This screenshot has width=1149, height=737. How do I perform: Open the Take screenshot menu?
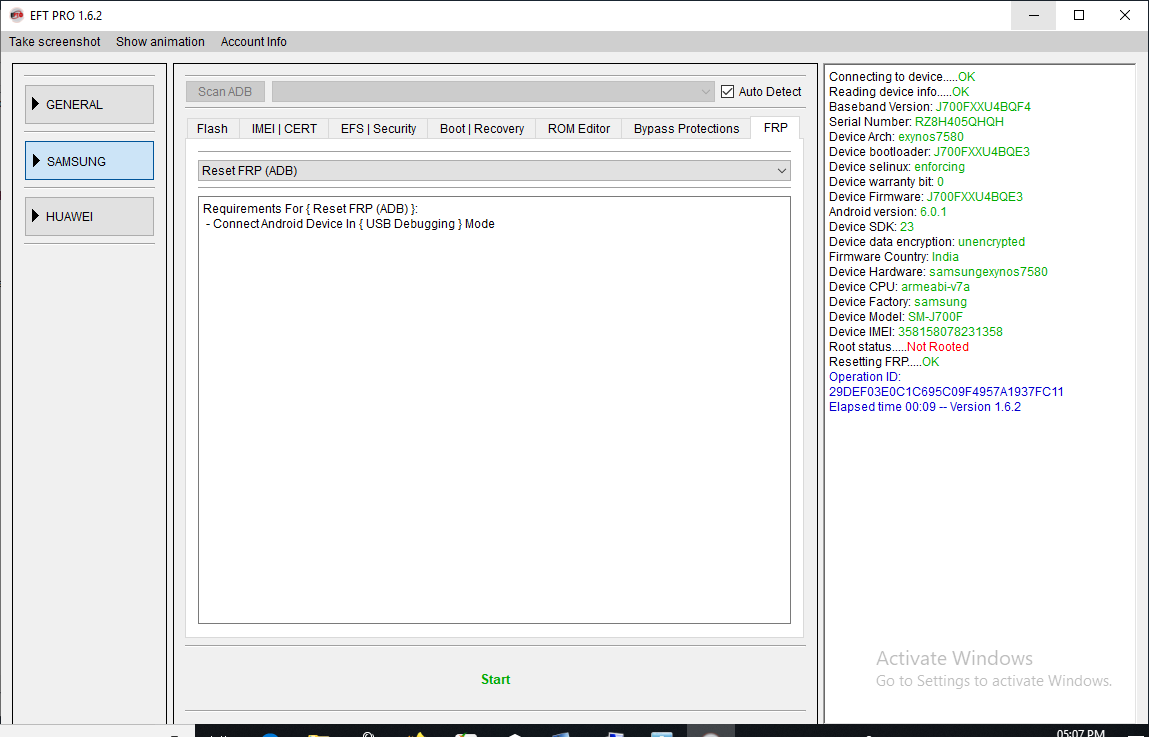point(55,42)
